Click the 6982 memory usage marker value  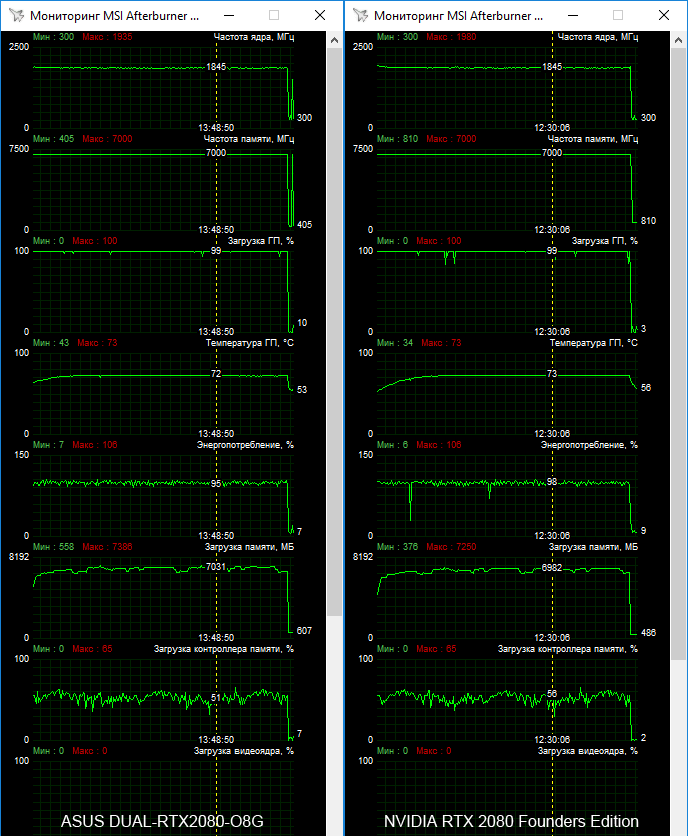pos(552,568)
